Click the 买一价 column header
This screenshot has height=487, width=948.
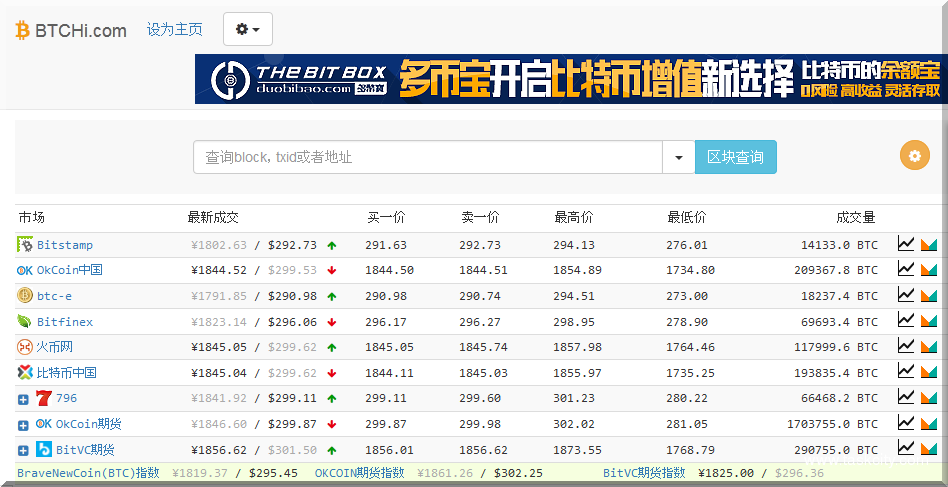[x=386, y=218]
